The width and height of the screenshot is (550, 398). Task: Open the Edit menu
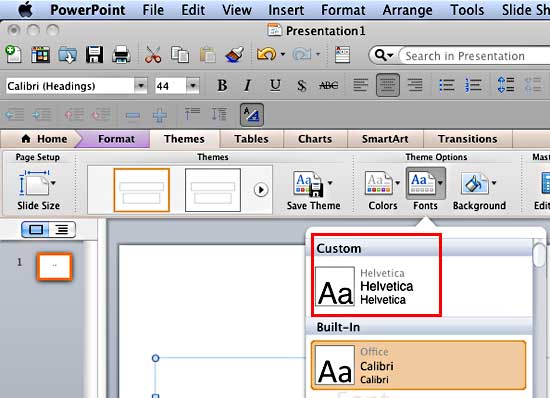[193, 10]
